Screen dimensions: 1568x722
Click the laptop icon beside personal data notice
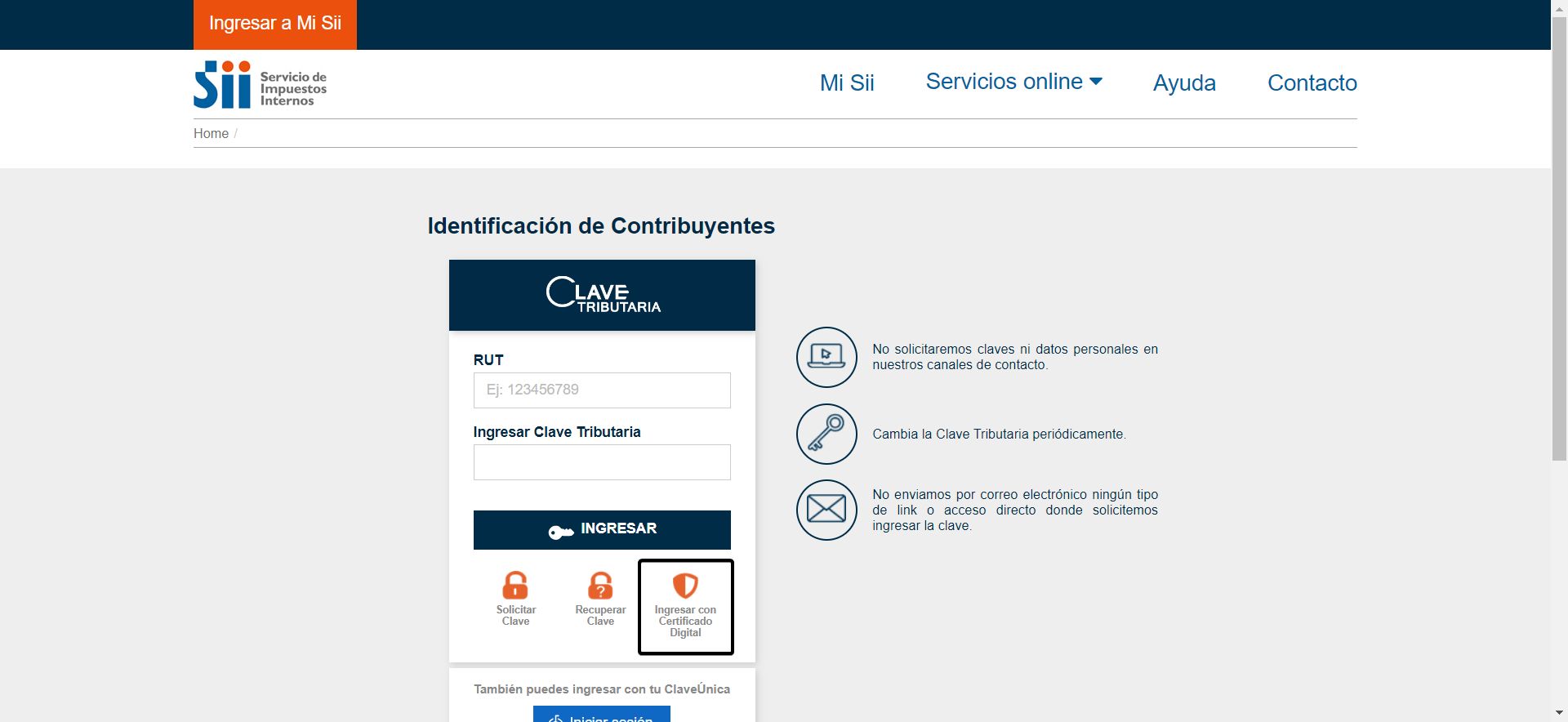pos(826,357)
